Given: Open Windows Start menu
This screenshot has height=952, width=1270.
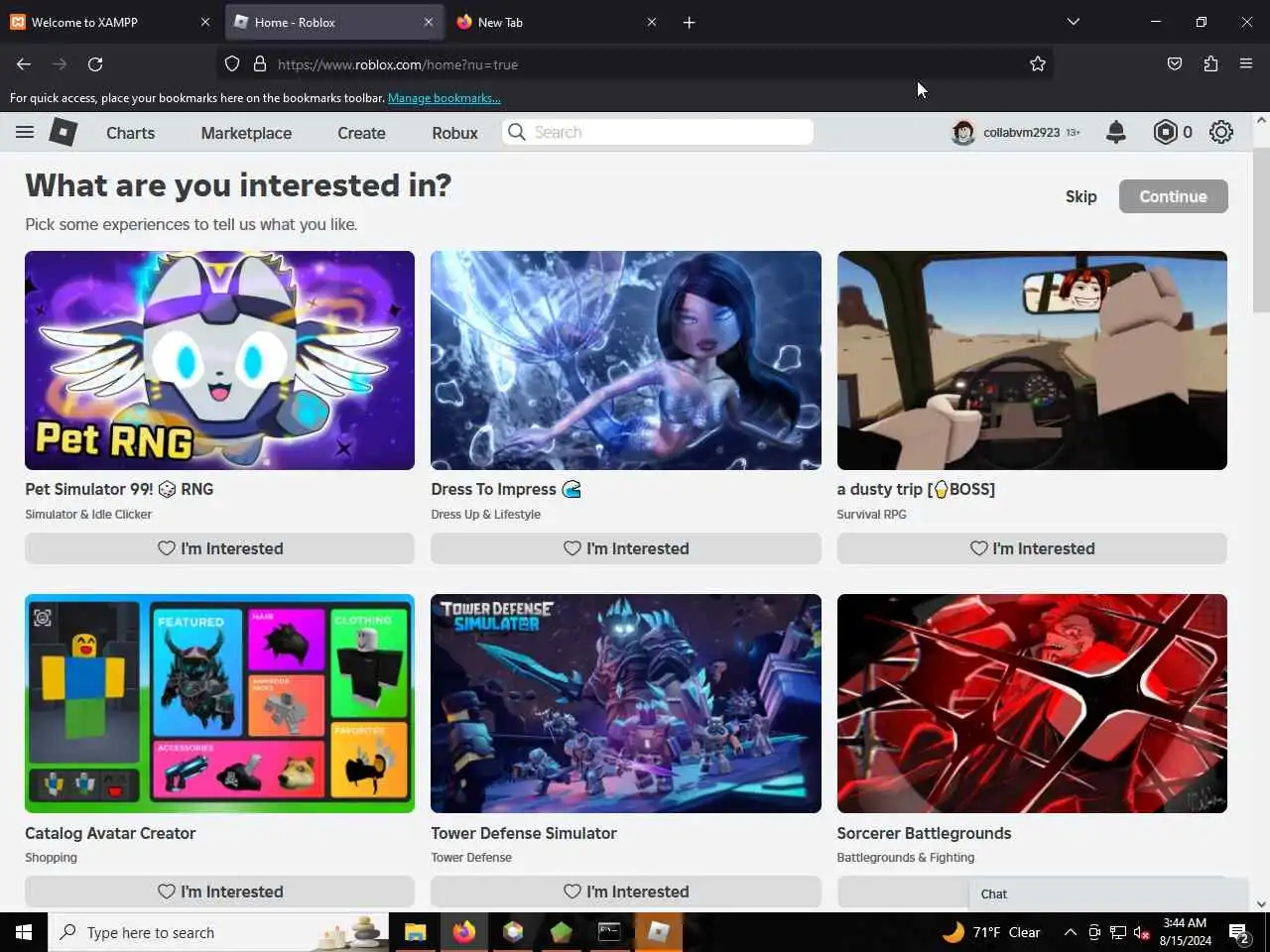Looking at the screenshot, I should 24,932.
